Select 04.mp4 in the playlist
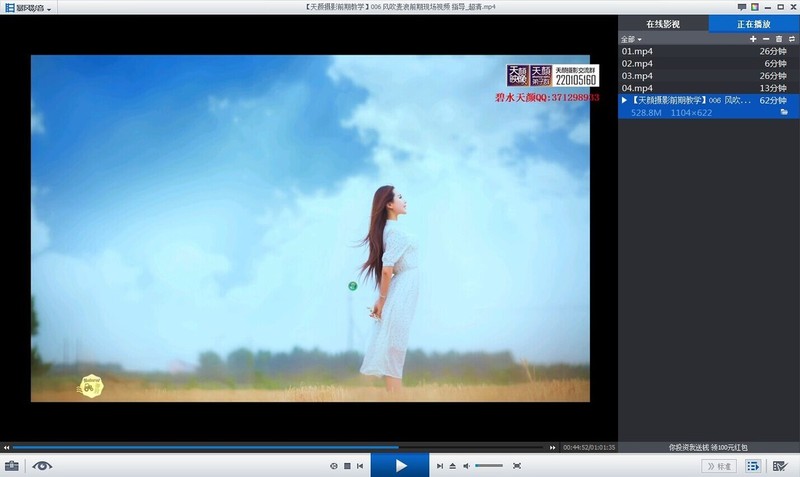 click(708, 88)
